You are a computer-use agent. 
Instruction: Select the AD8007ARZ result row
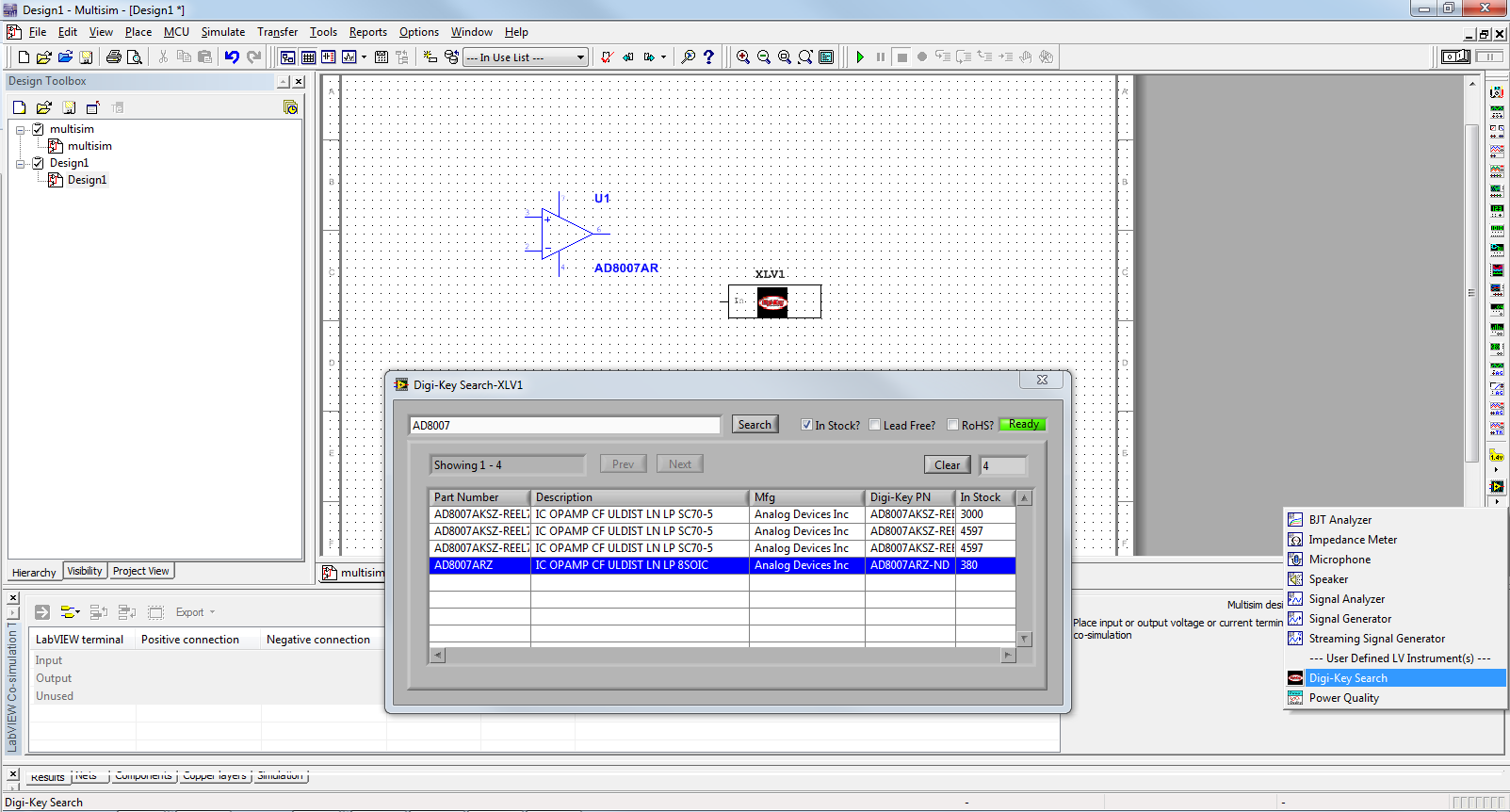pyautogui.click(x=723, y=565)
